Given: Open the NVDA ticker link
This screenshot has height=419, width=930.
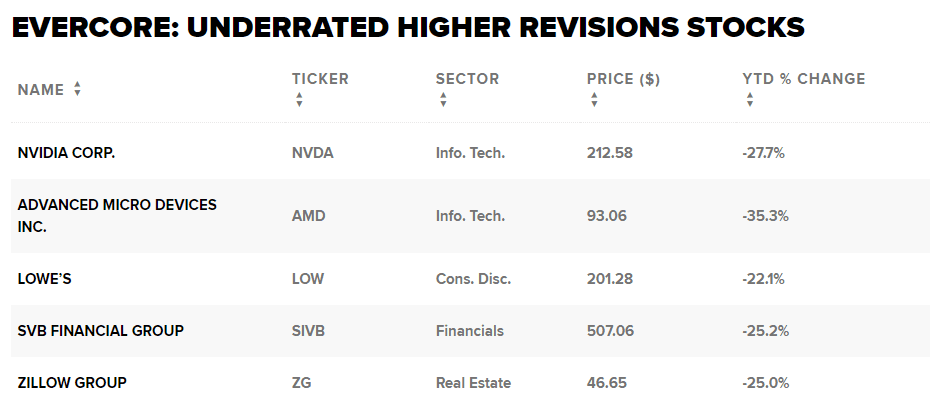Looking at the screenshot, I should point(312,153).
